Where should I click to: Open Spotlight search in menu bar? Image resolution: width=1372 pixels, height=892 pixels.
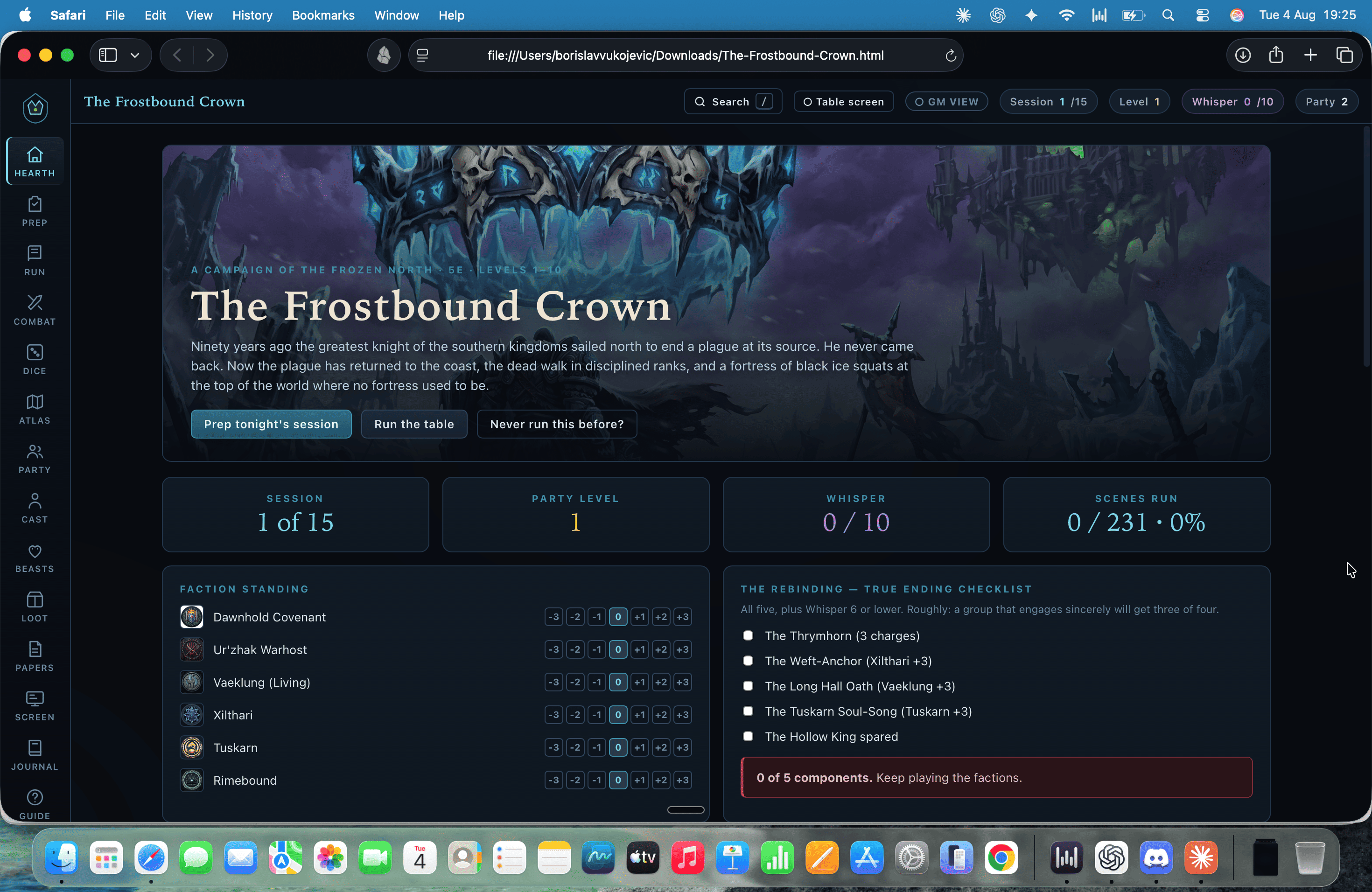(x=1168, y=15)
